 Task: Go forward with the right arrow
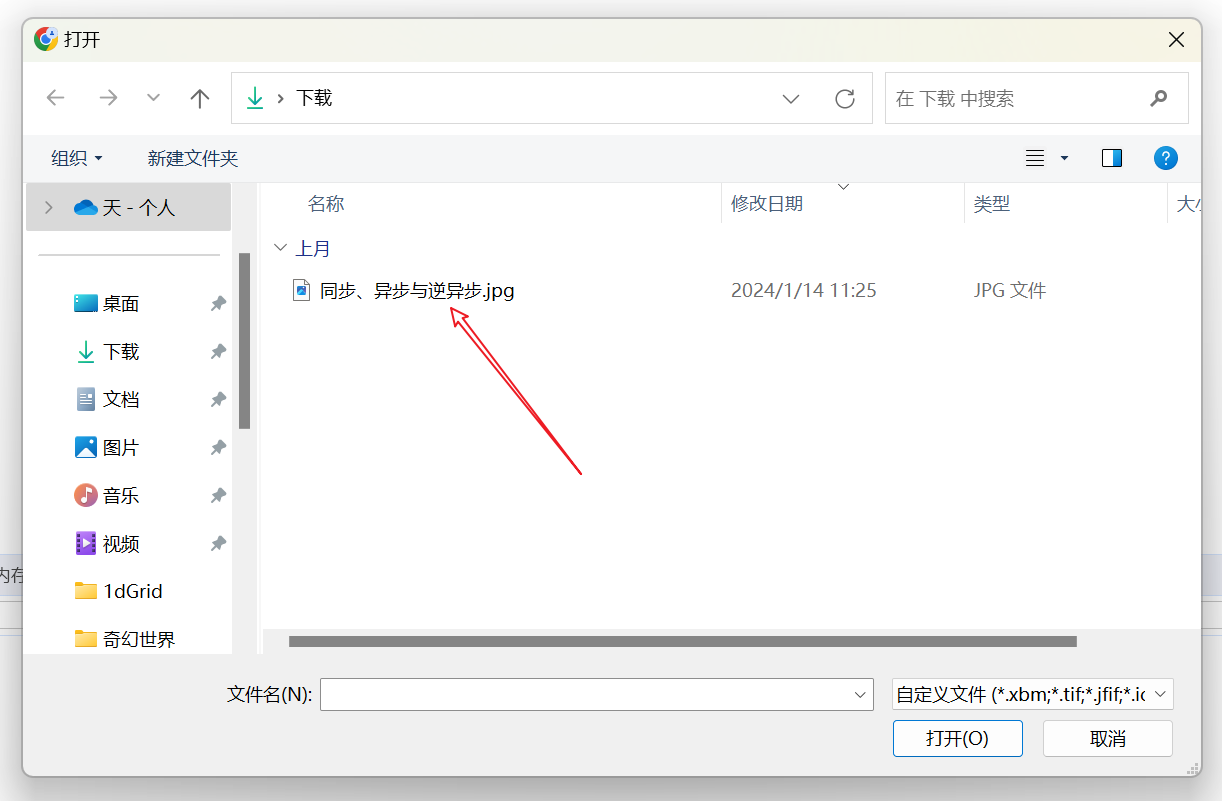point(108,98)
